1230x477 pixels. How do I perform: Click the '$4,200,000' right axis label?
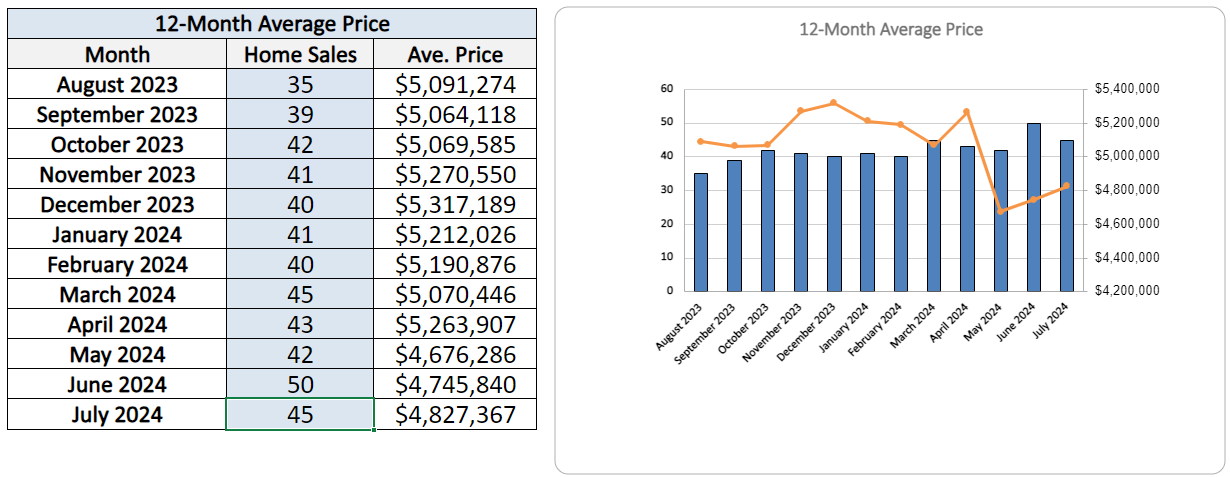[1127, 291]
